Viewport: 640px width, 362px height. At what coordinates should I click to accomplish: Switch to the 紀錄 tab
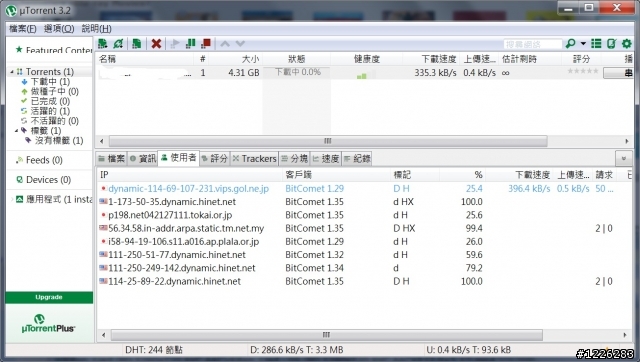pos(357,158)
